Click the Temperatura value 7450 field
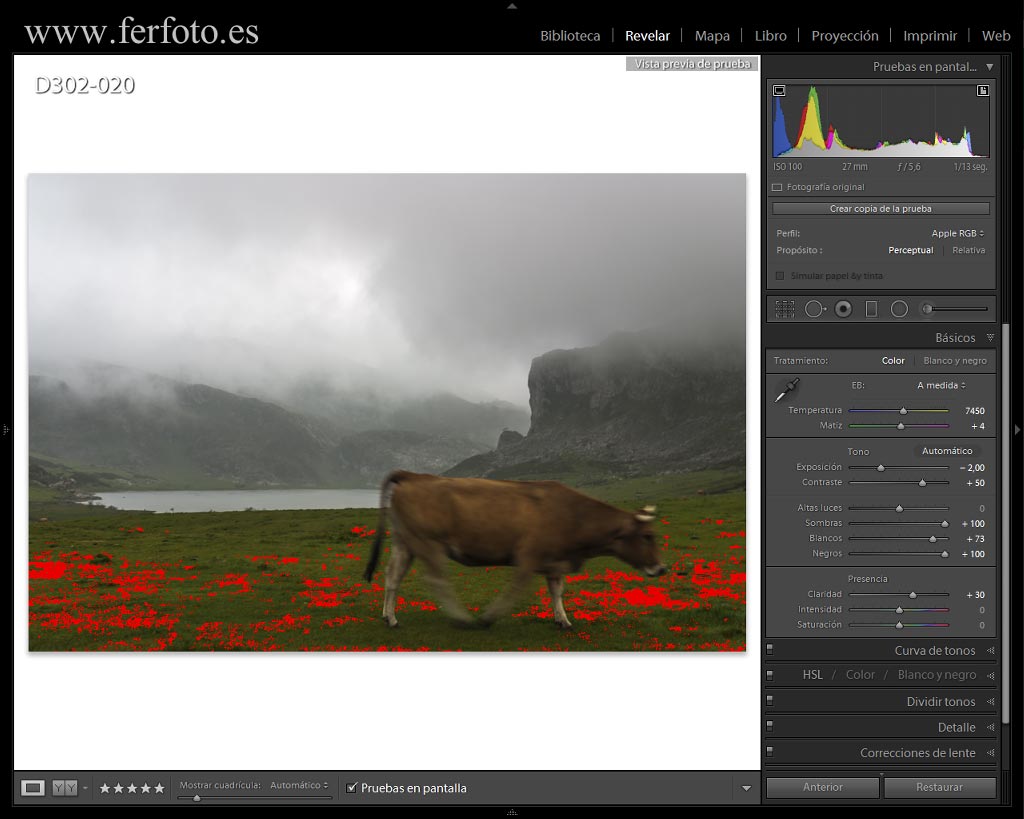The height and width of the screenshot is (819, 1024). 974,411
